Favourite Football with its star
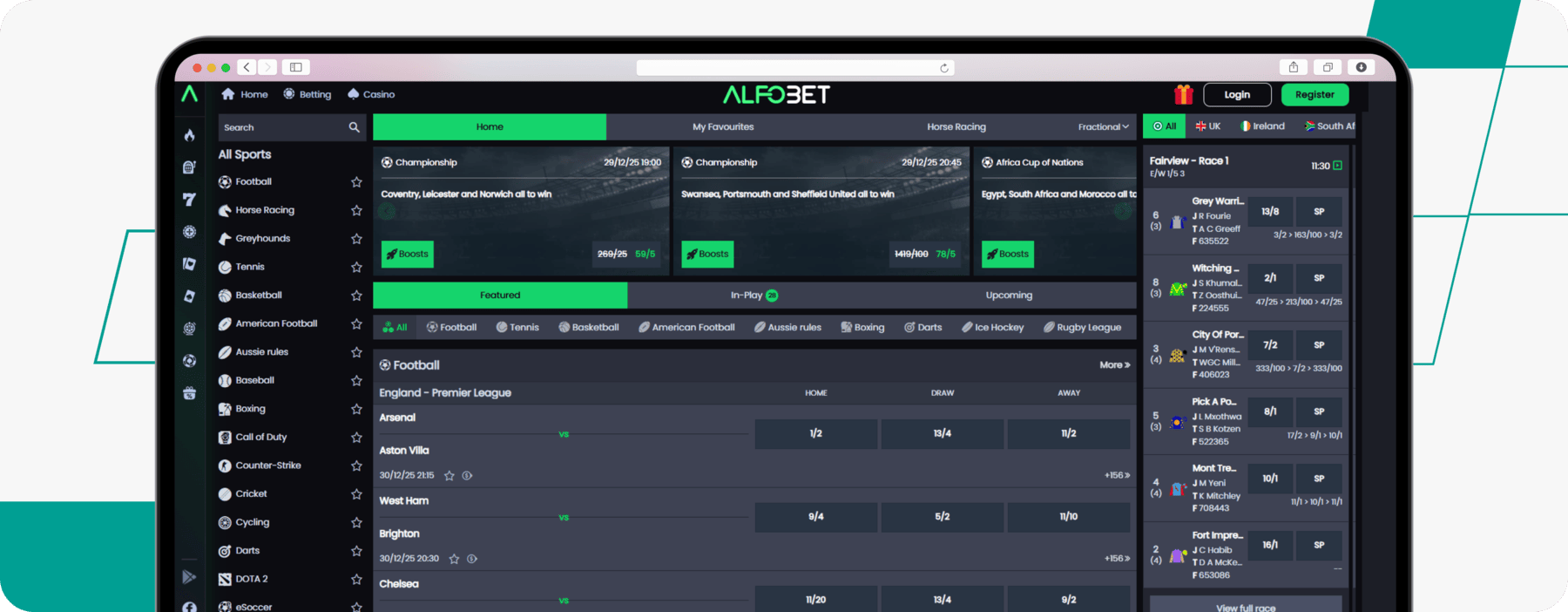 [356, 182]
